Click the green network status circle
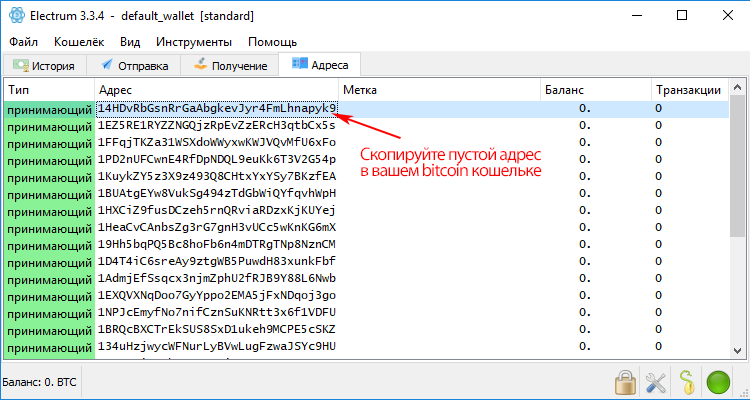The height and width of the screenshot is (400, 750). coord(718,381)
